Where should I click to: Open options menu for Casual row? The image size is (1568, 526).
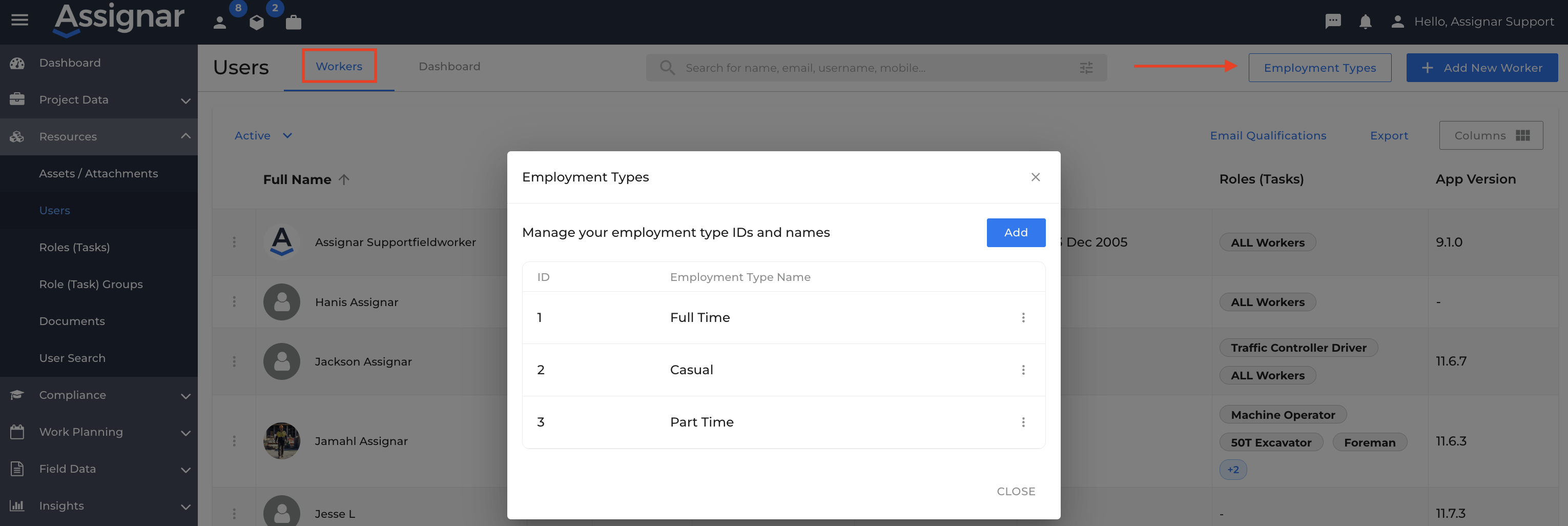[1023, 370]
